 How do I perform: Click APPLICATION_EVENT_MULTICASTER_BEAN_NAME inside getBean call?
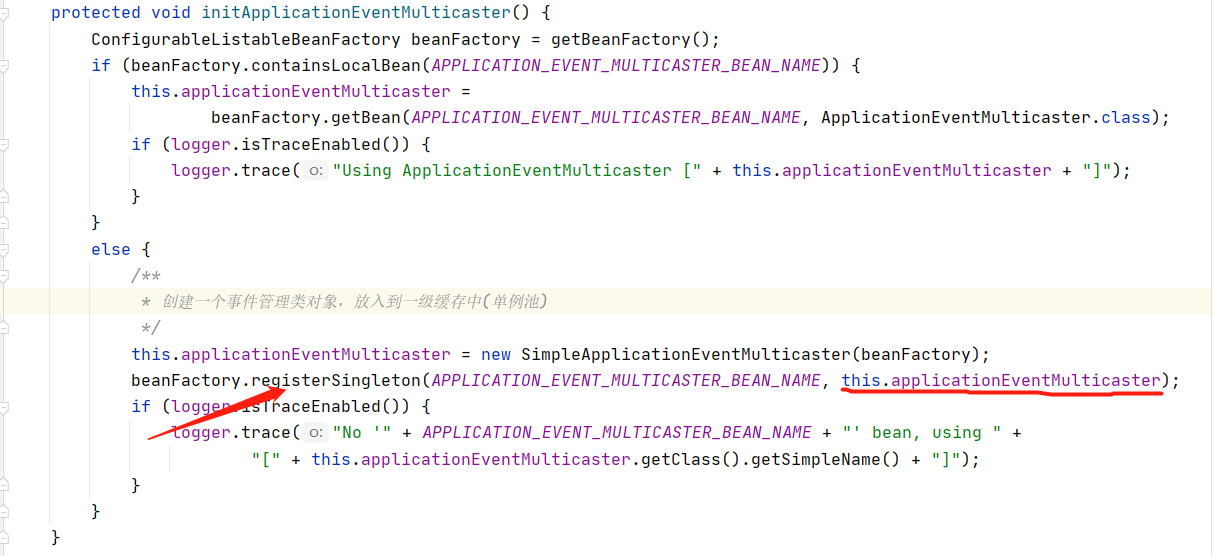606,118
